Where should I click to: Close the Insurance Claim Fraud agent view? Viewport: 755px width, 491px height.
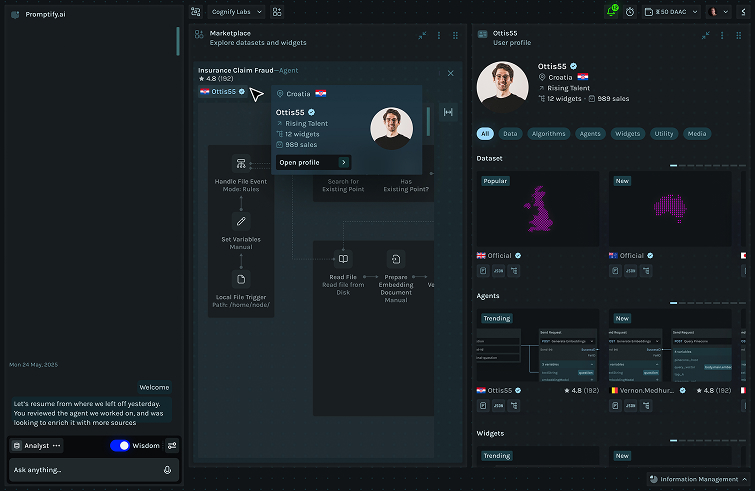pyautogui.click(x=451, y=73)
